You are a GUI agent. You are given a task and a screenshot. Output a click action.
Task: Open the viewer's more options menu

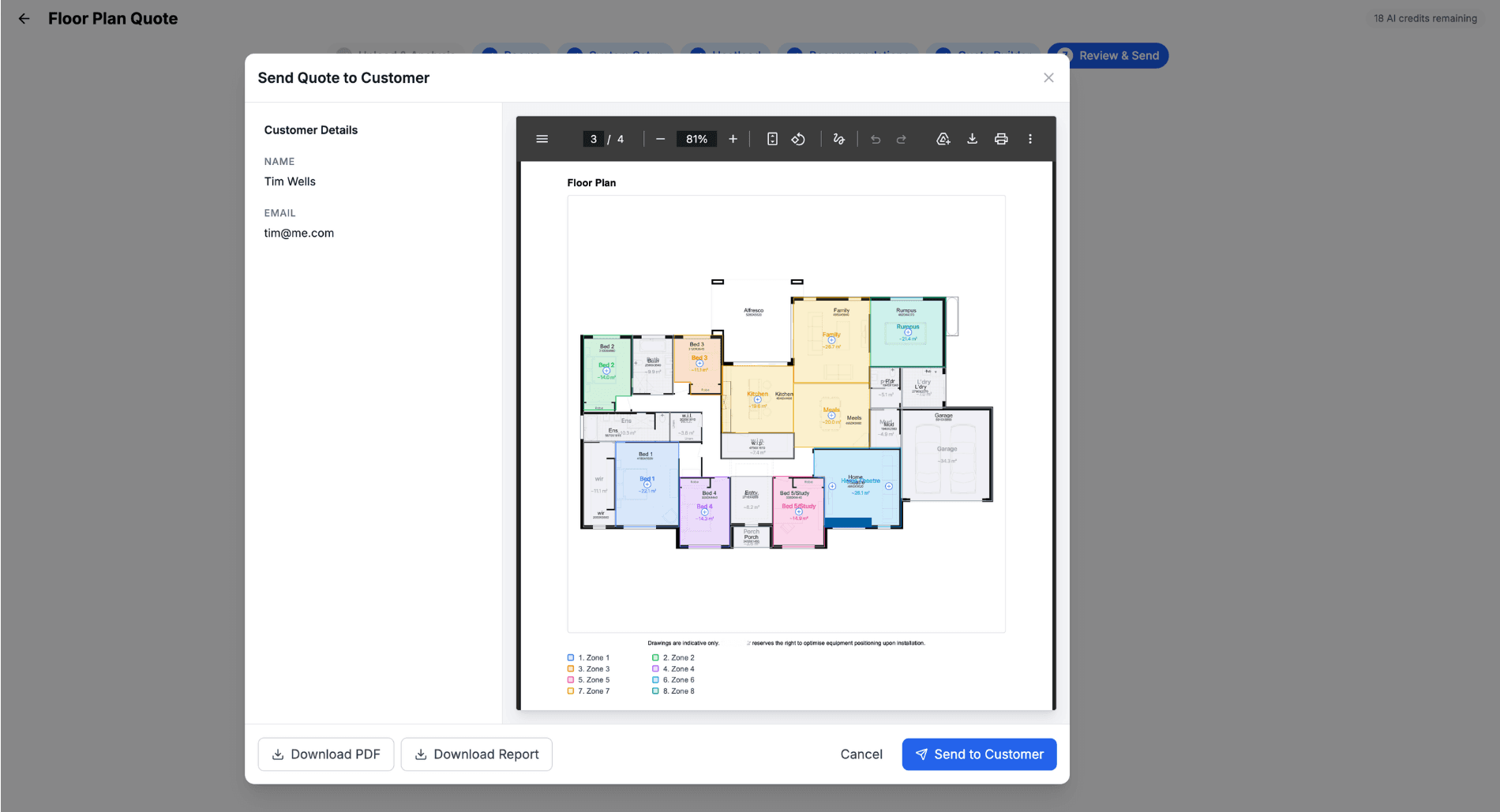1030,138
